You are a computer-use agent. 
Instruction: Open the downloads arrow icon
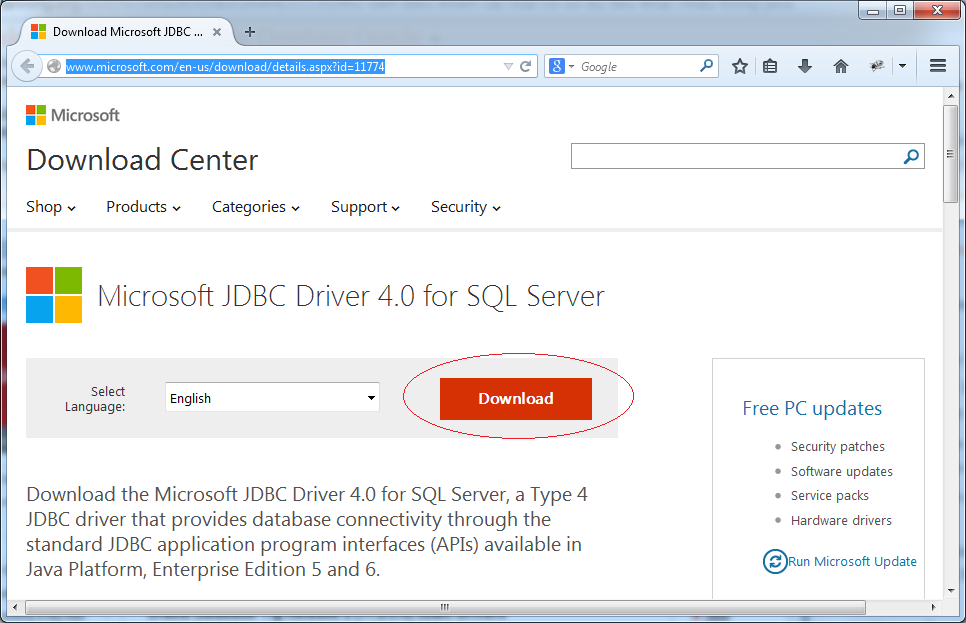(x=805, y=66)
